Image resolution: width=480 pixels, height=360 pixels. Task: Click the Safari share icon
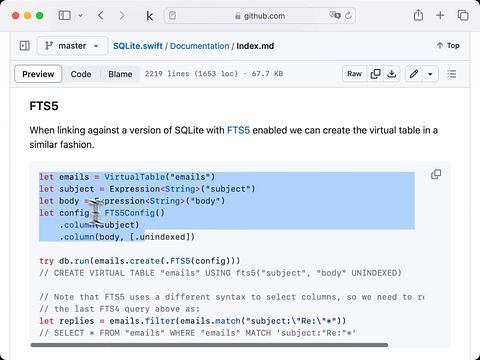tap(418, 15)
